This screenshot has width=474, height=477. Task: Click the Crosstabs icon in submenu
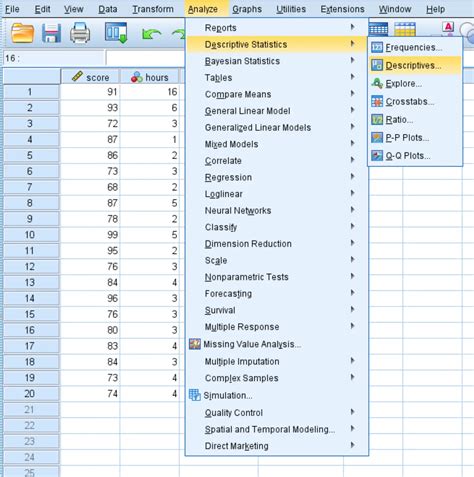point(377,101)
